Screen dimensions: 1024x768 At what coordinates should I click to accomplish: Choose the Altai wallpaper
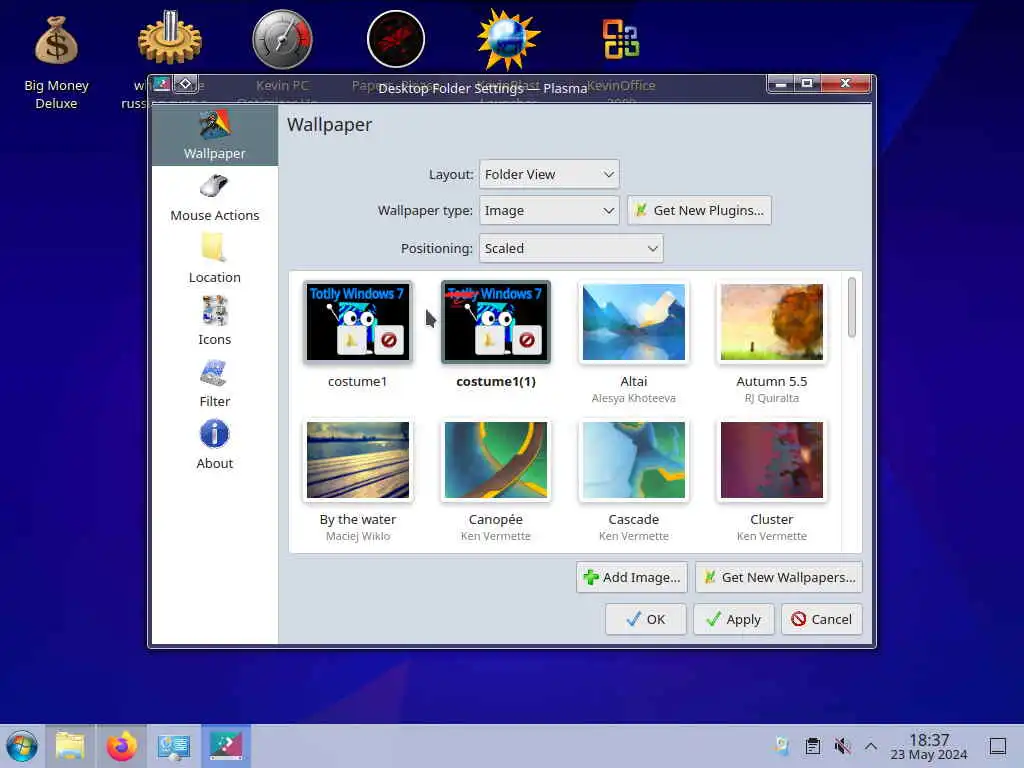point(633,322)
